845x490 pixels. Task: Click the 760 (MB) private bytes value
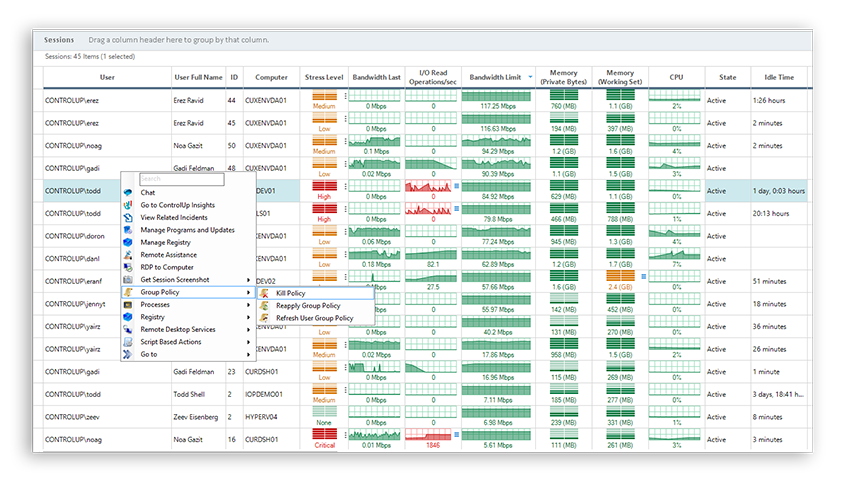[564, 106]
